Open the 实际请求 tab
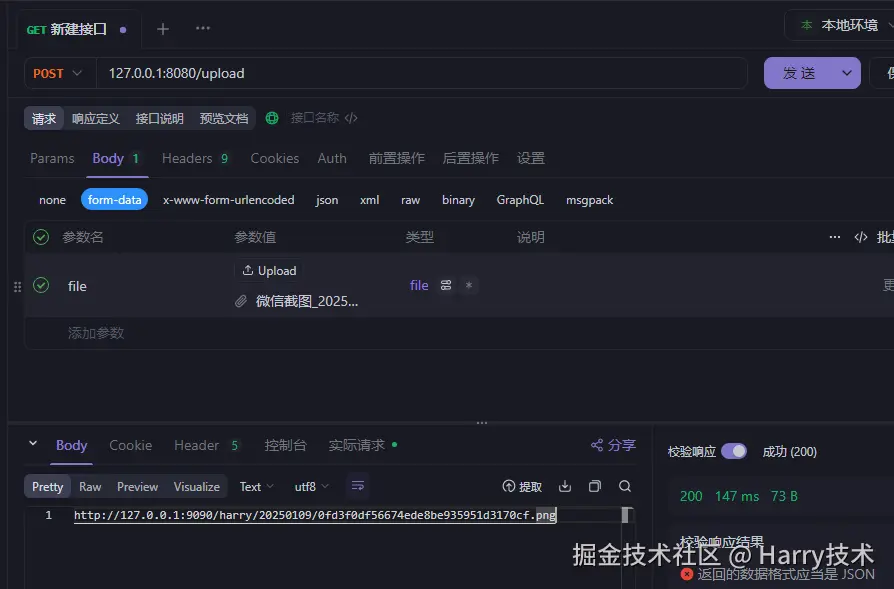 [363, 445]
